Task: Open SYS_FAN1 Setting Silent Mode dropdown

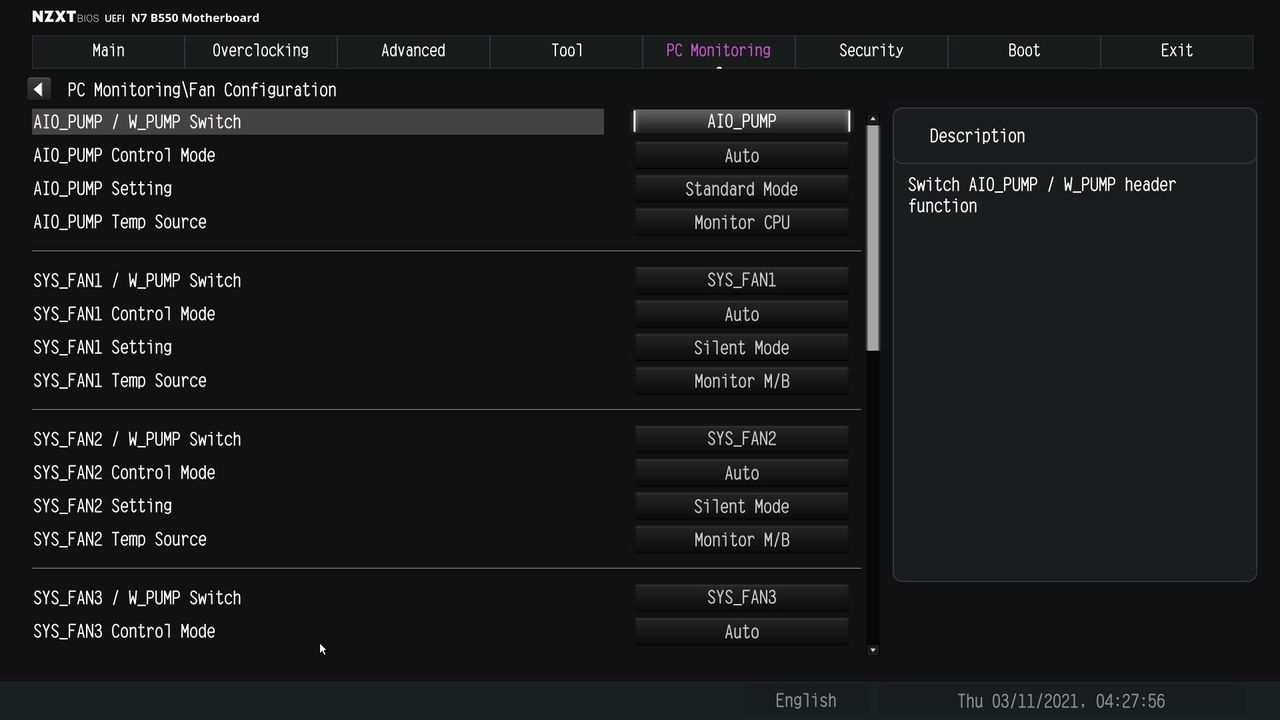Action: [x=742, y=348]
